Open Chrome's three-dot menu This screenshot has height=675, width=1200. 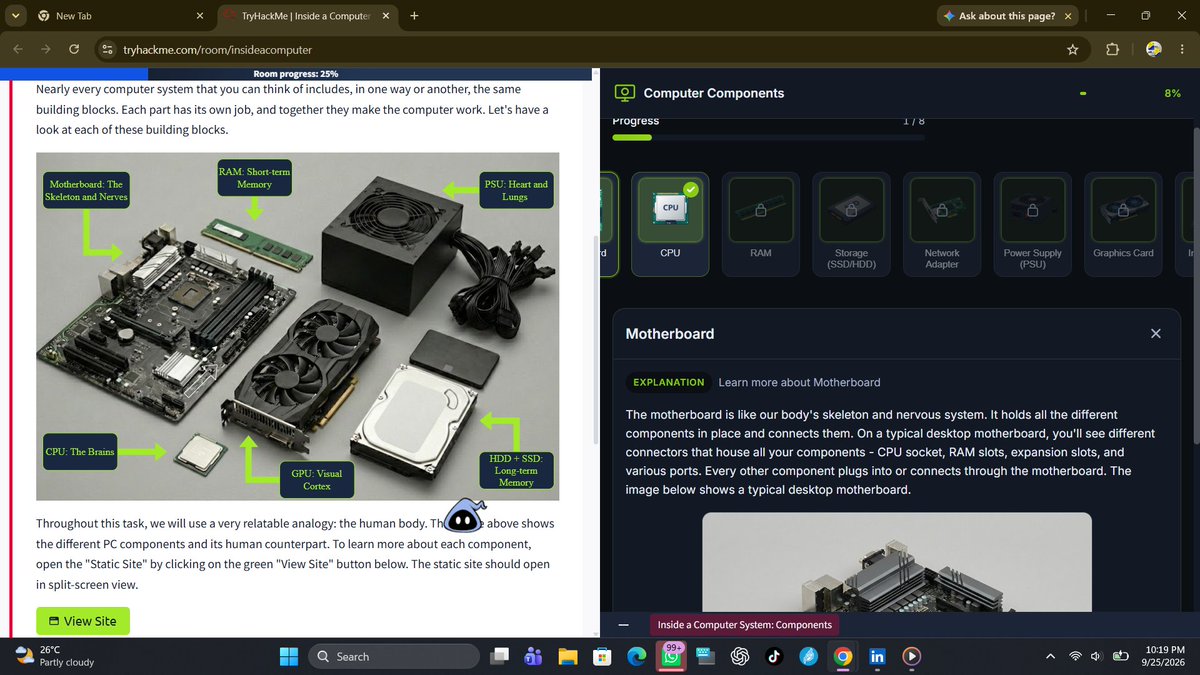[1181, 49]
